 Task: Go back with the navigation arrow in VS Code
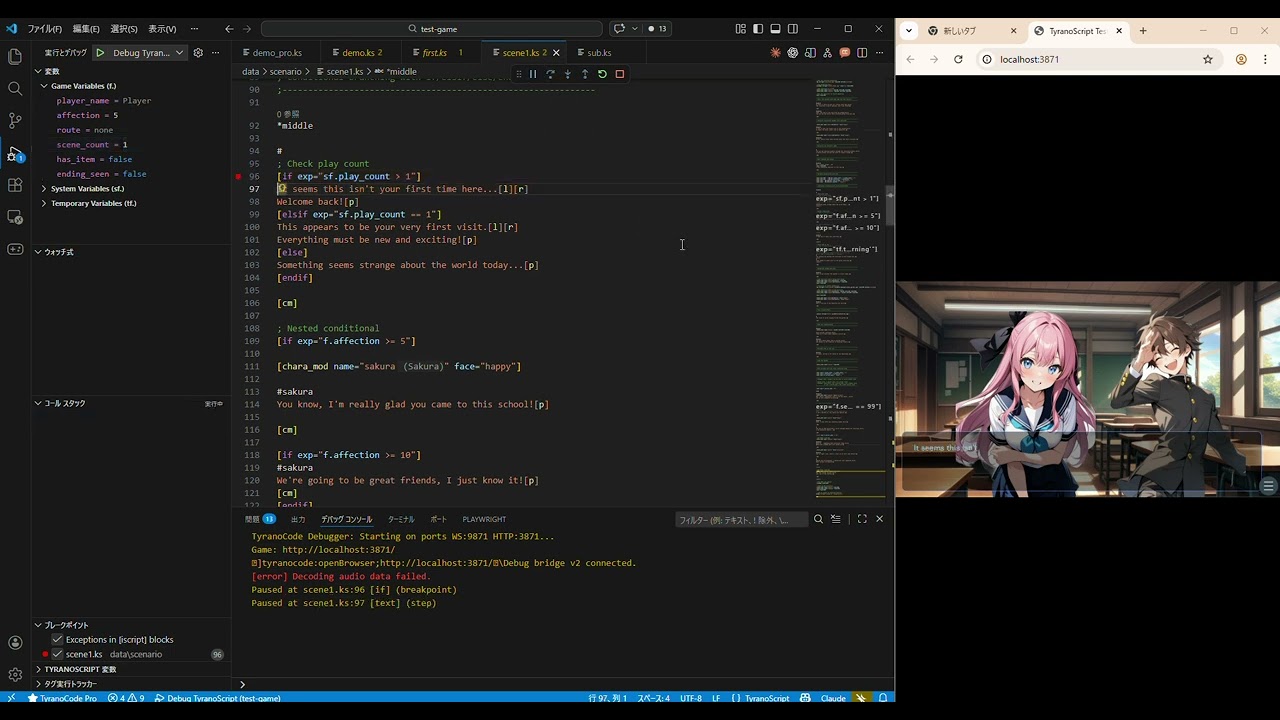229,29
